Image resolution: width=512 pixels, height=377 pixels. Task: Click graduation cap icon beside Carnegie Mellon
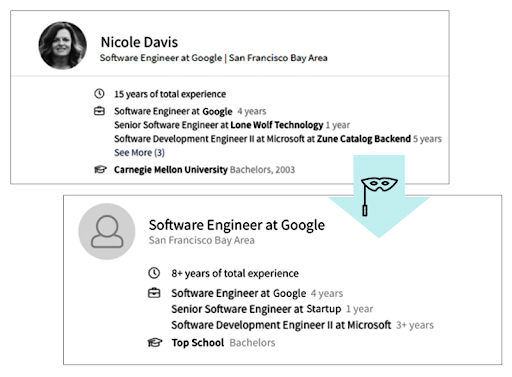pyautogui.click(x=100, y=170)
